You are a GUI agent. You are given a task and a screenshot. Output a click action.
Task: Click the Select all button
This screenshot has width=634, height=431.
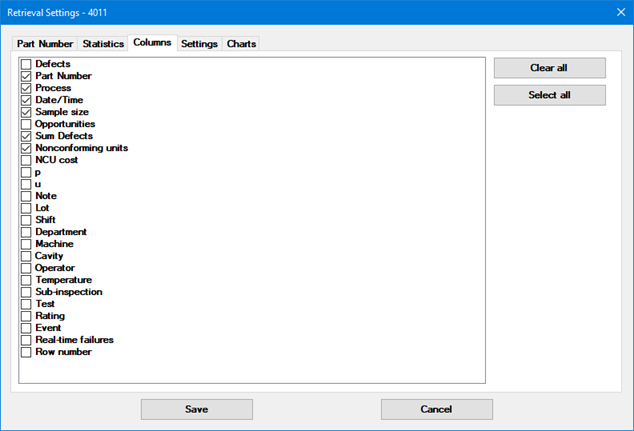pos(549,95)
